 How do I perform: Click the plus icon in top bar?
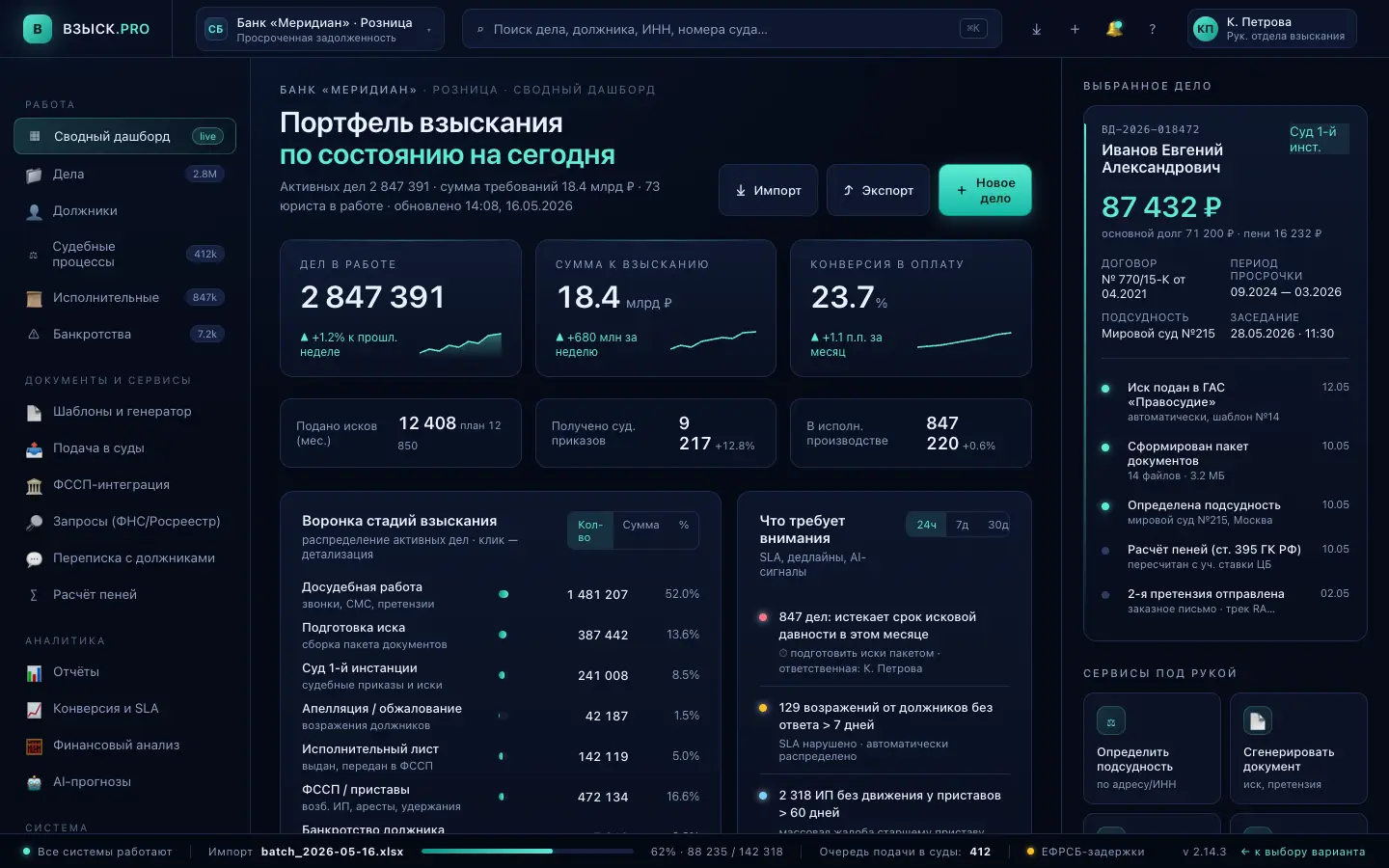(x=1076, y=29)
